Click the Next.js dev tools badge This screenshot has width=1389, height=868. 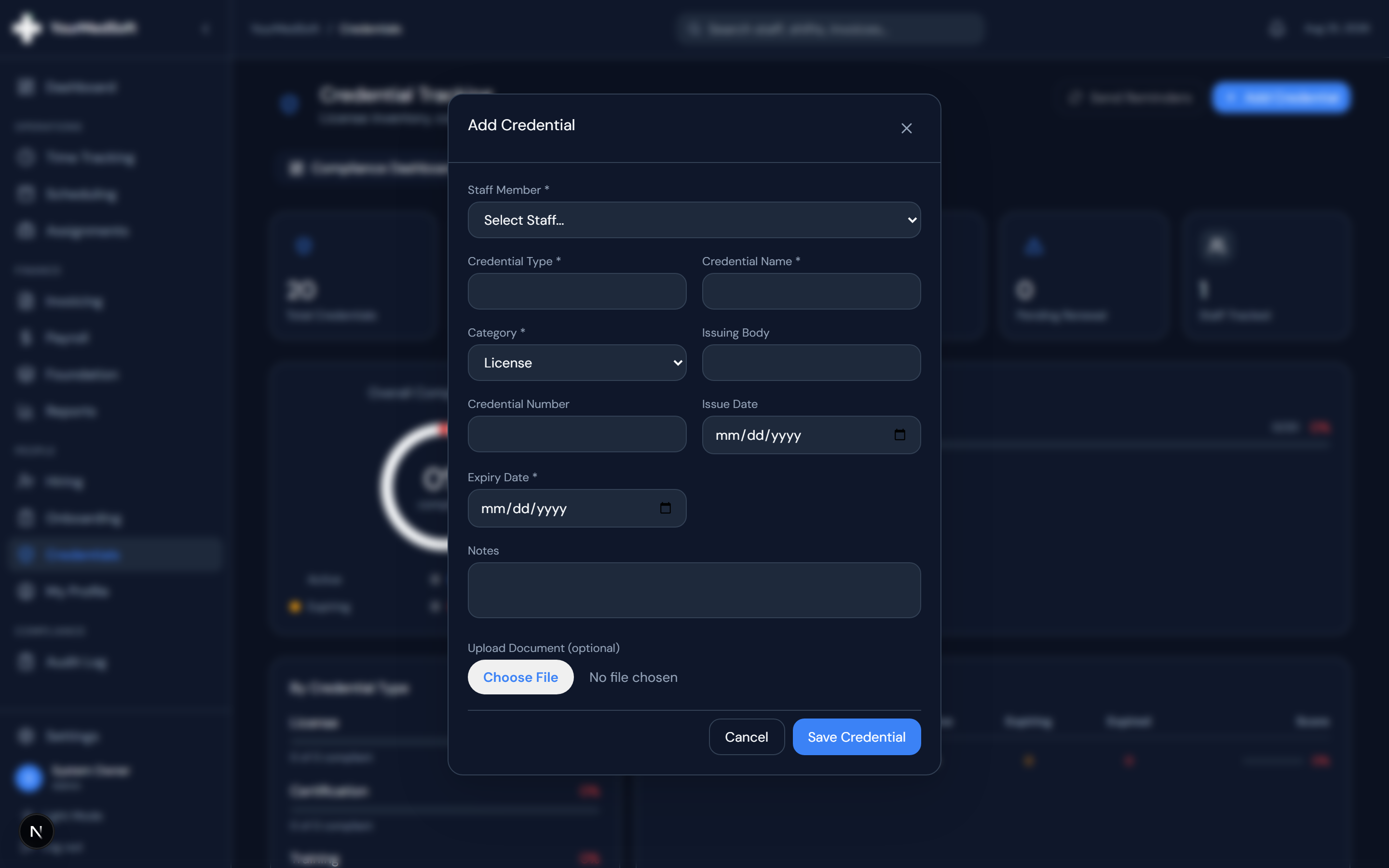[36, 831]
